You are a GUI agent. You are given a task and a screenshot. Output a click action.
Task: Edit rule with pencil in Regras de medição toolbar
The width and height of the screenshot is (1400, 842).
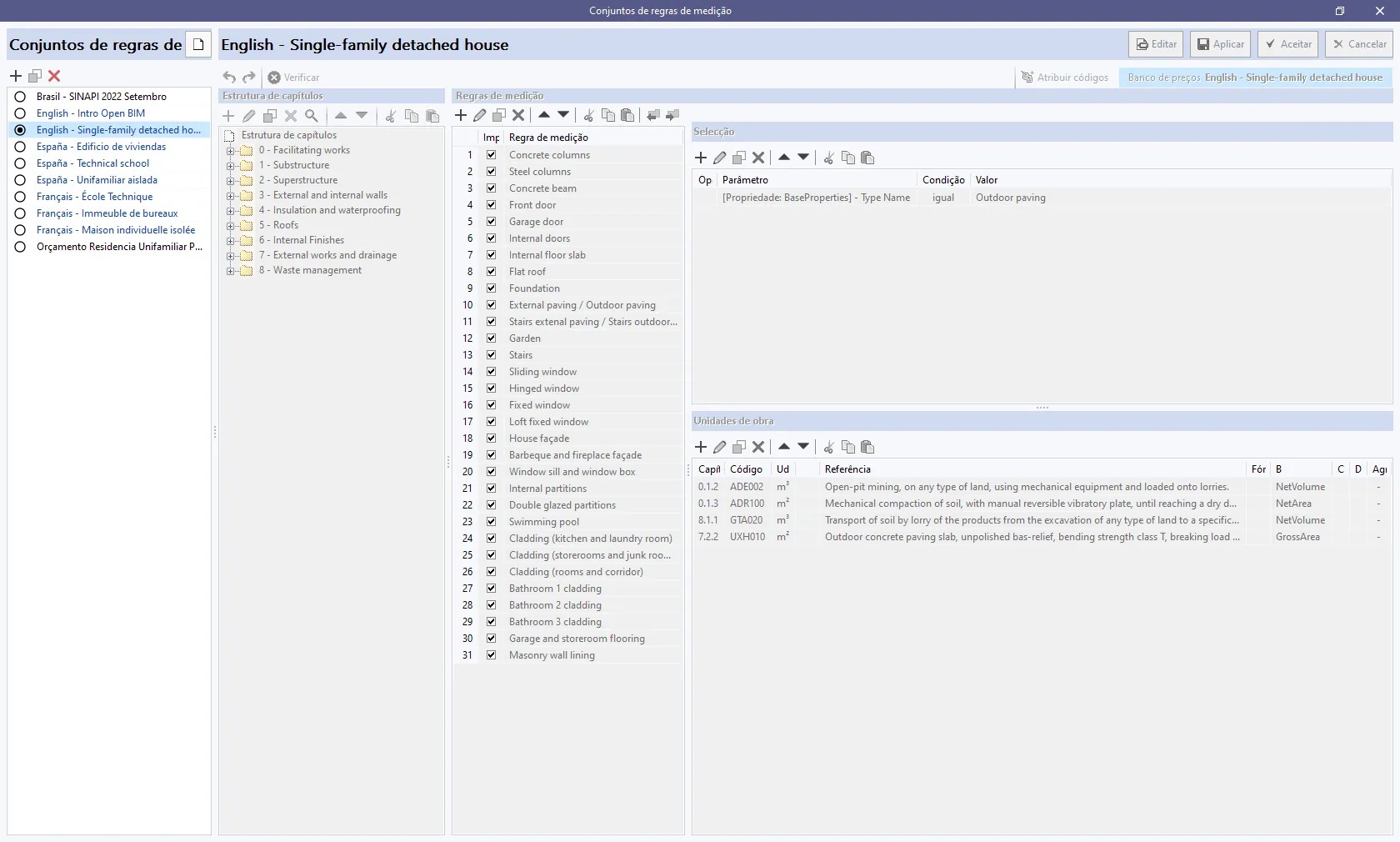pyautogui.click(x=480, y=115)
